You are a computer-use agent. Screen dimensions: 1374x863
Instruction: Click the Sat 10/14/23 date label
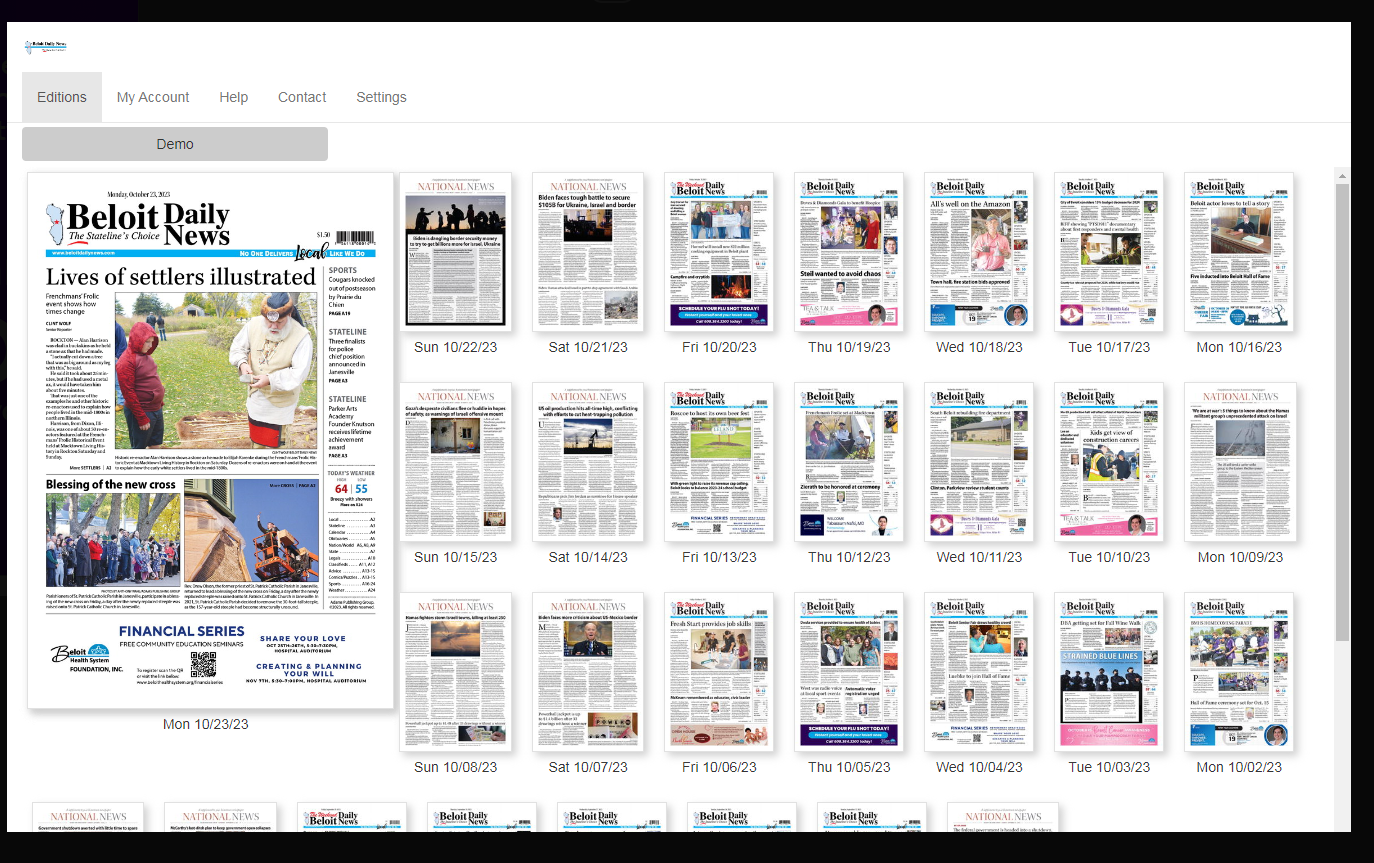click(x=588, y=557)
